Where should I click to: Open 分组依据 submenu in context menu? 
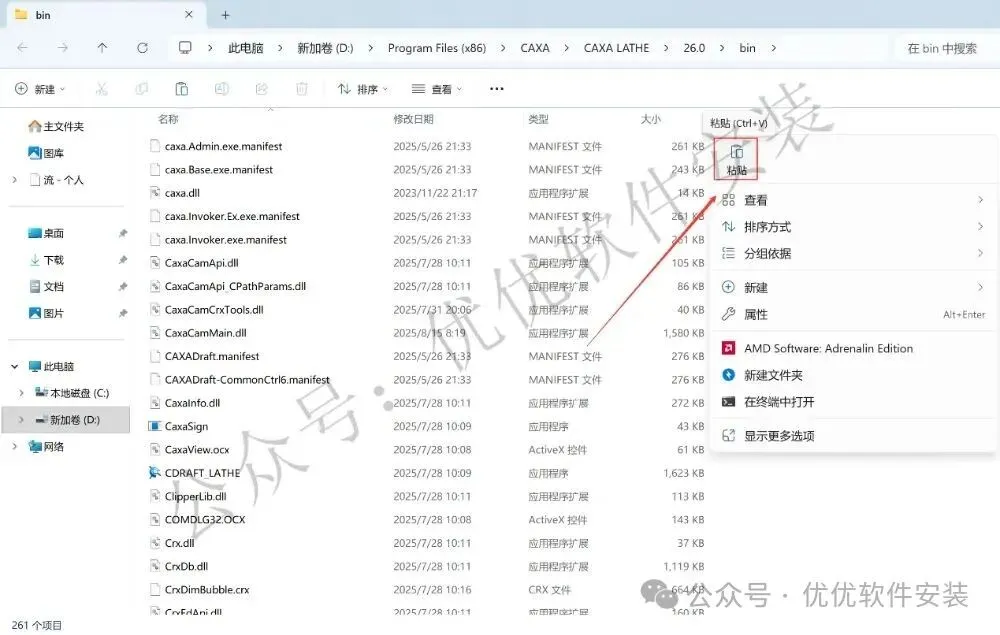point(853,254)
